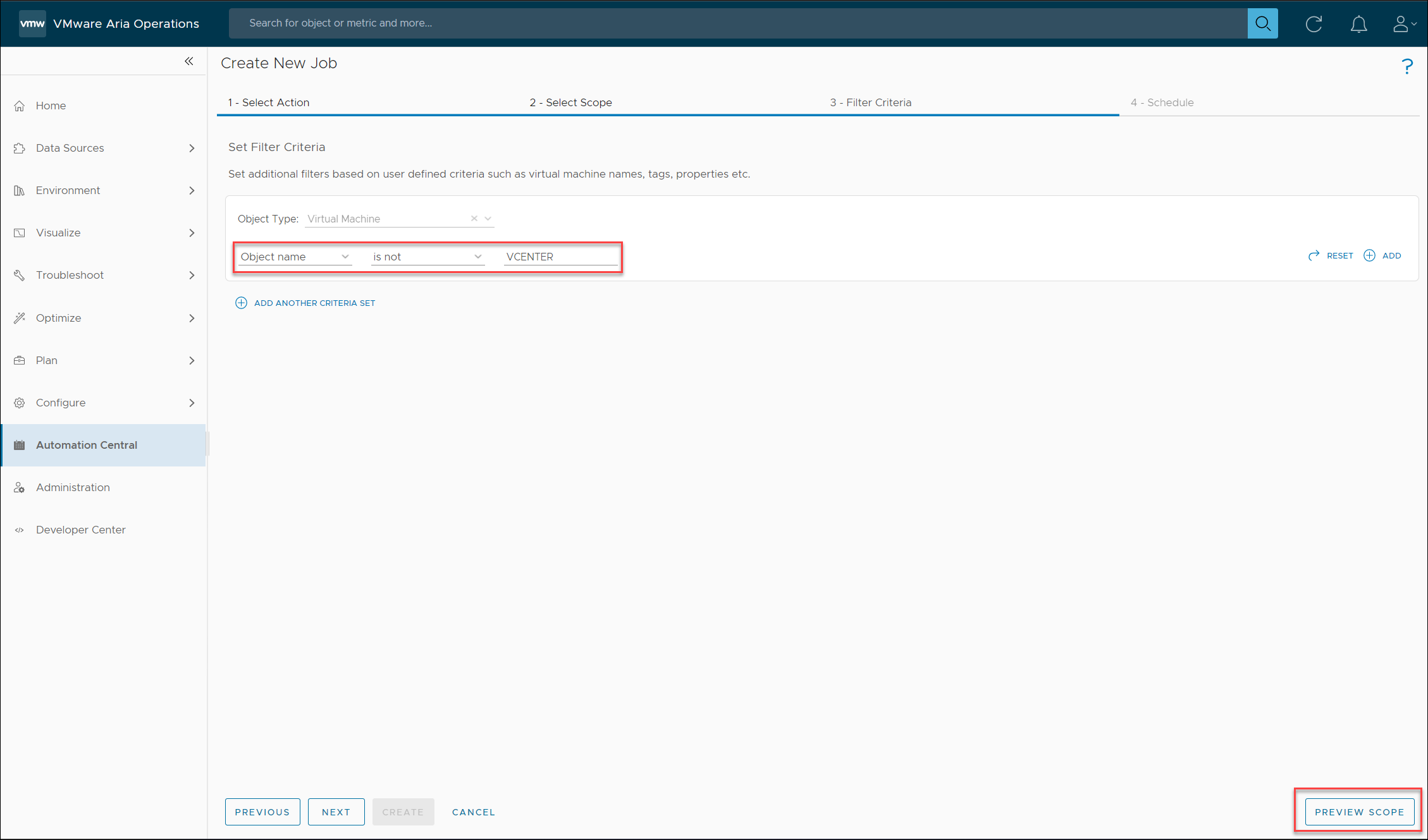Click the VCENTER value input field

560,257
